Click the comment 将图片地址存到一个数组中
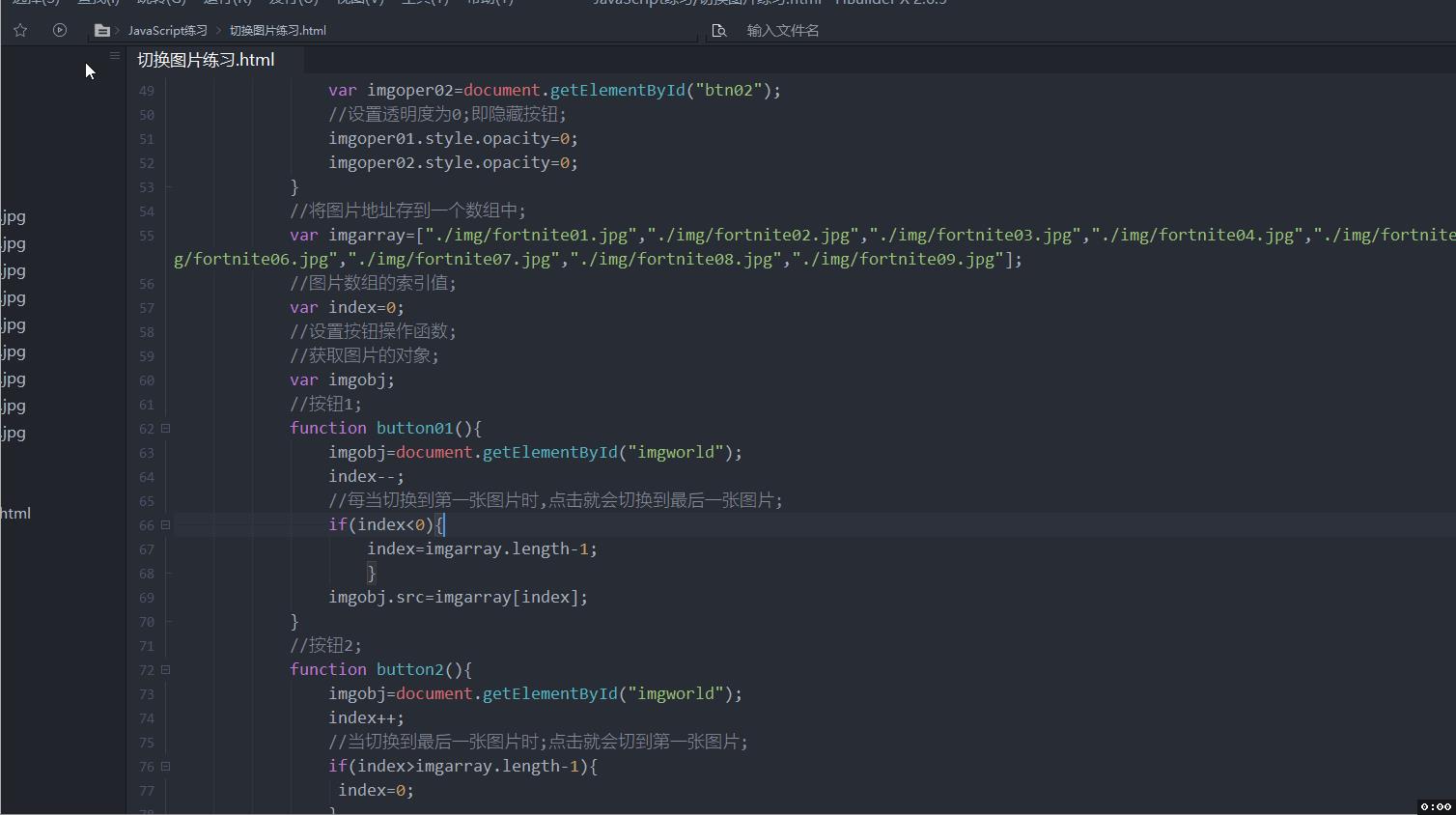Image resolution: width=1456 pixels, height=815 pixels. click(407, 211)
